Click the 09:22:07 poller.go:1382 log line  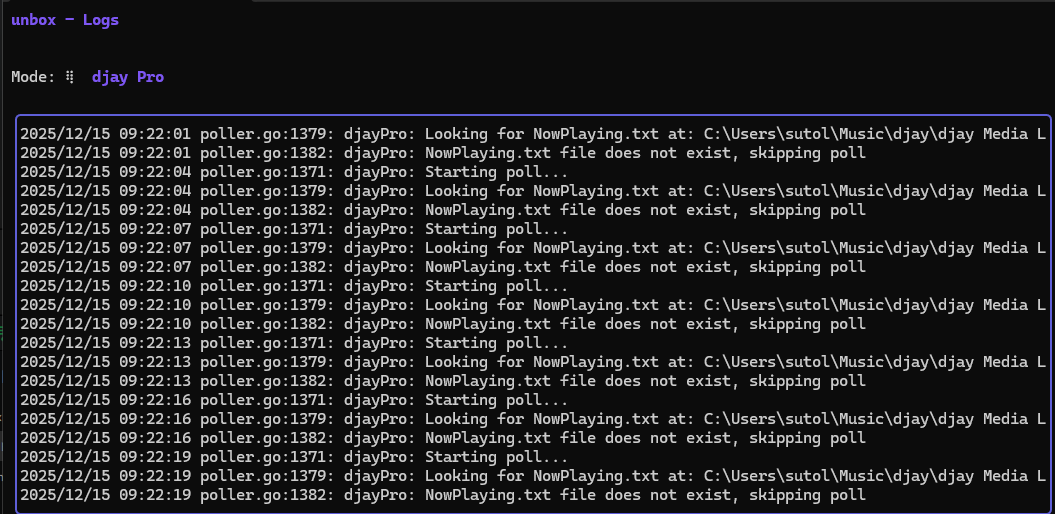click(x=442, y=267)
